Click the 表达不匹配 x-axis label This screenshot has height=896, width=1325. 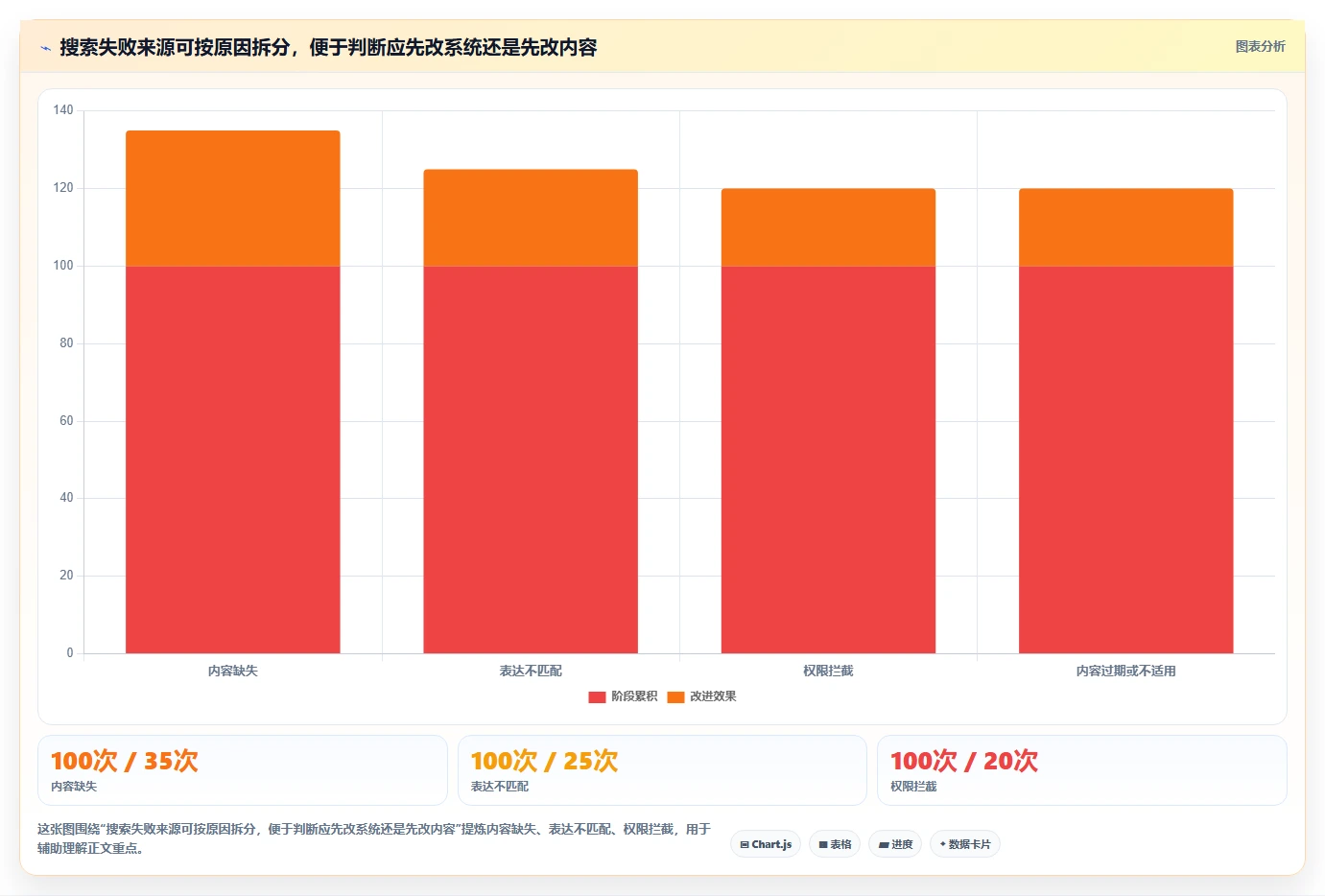click(x=531, y=671)
